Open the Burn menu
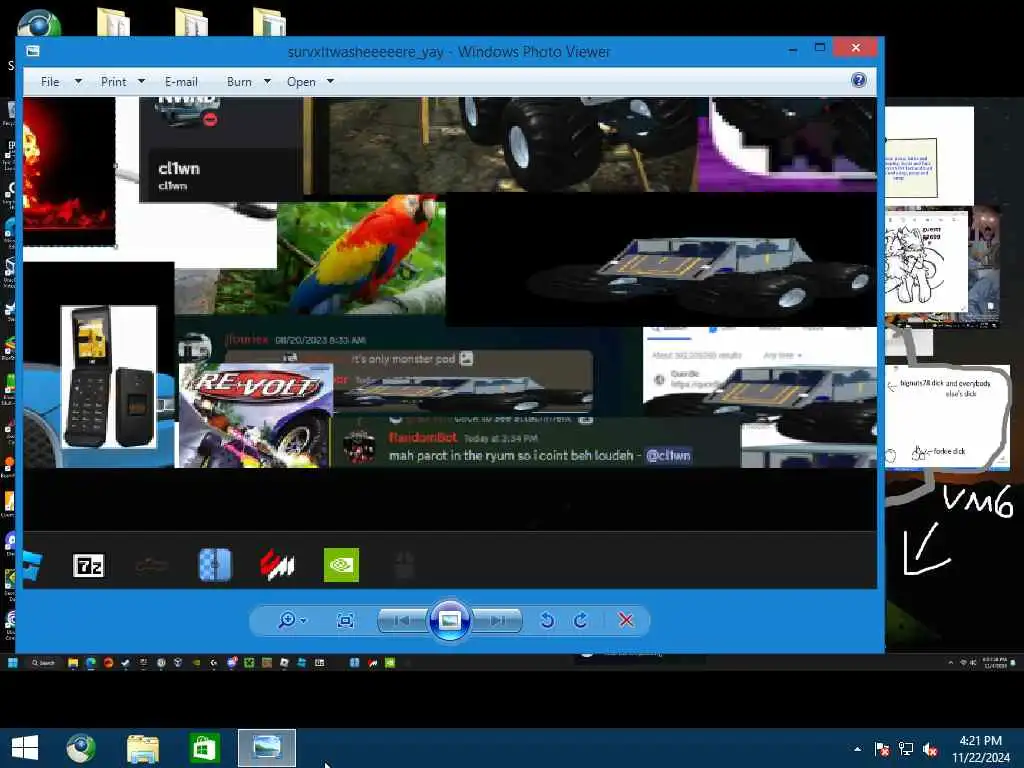Screen dimensions: 1024x768 [239, 82]
